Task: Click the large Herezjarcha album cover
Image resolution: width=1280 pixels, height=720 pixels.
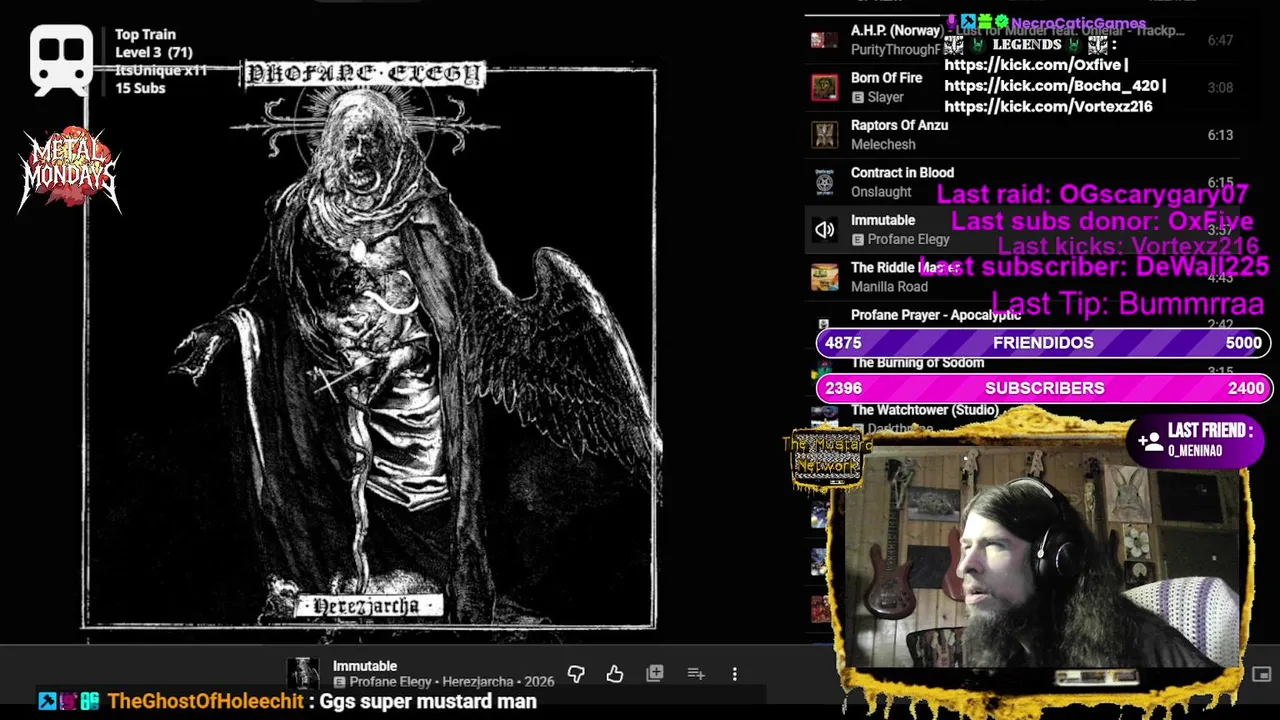Action: coord(369,345)
